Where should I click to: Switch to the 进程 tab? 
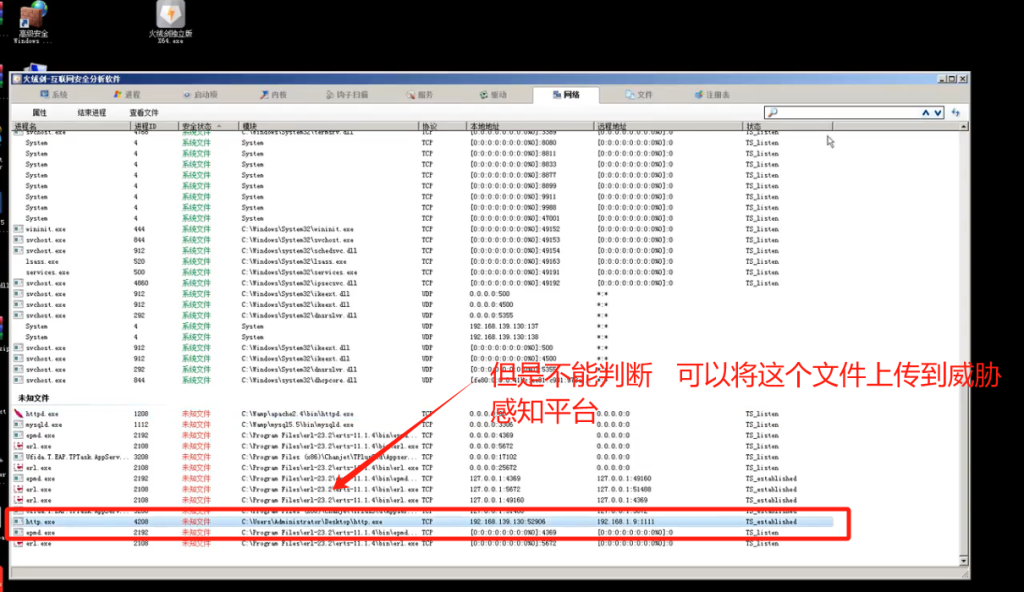tap(127, 95)
